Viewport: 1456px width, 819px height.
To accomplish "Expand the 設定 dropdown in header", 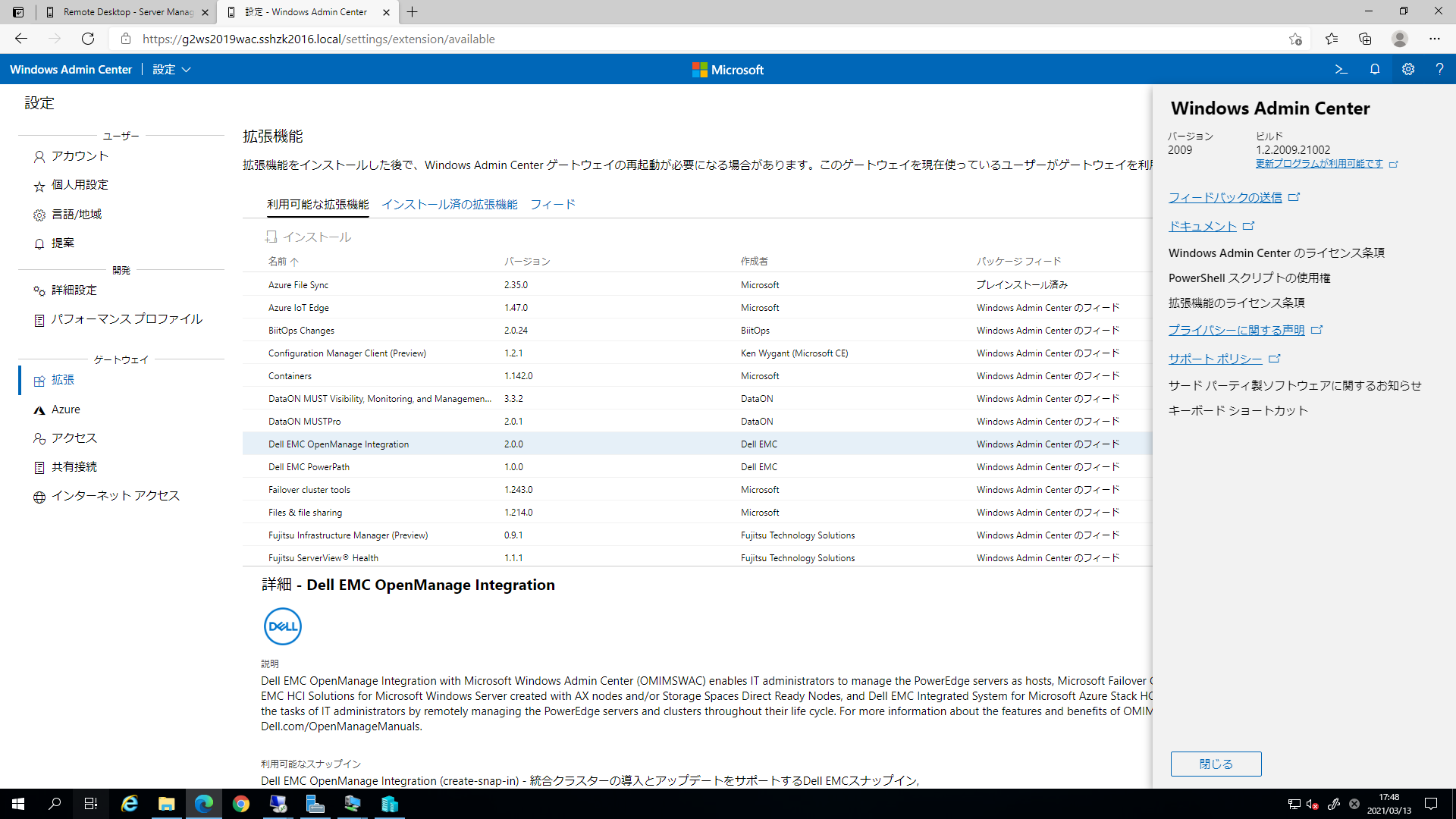I will coord(171,69).
